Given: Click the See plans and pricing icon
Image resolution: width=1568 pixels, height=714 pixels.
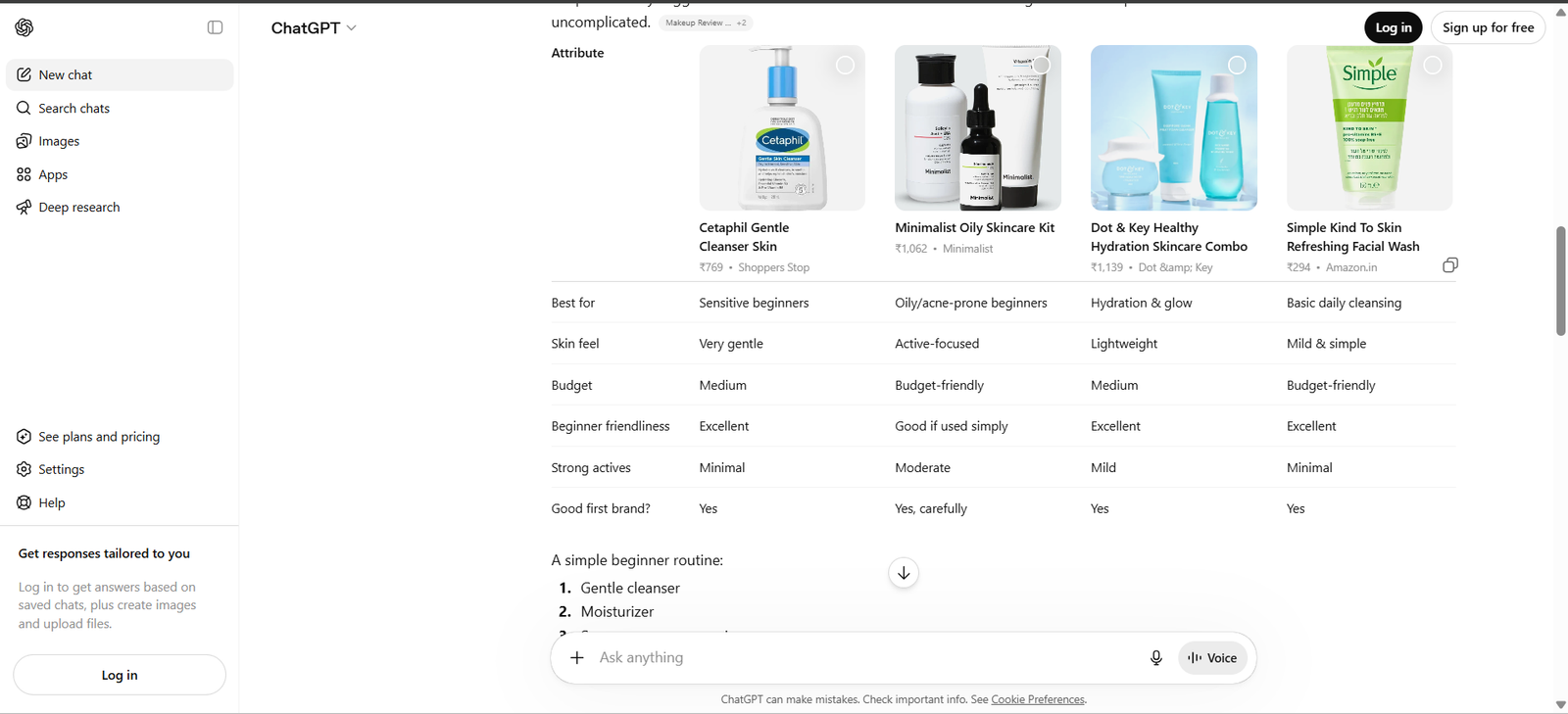Looking at the screenshot, I should (x=24, y=437).
